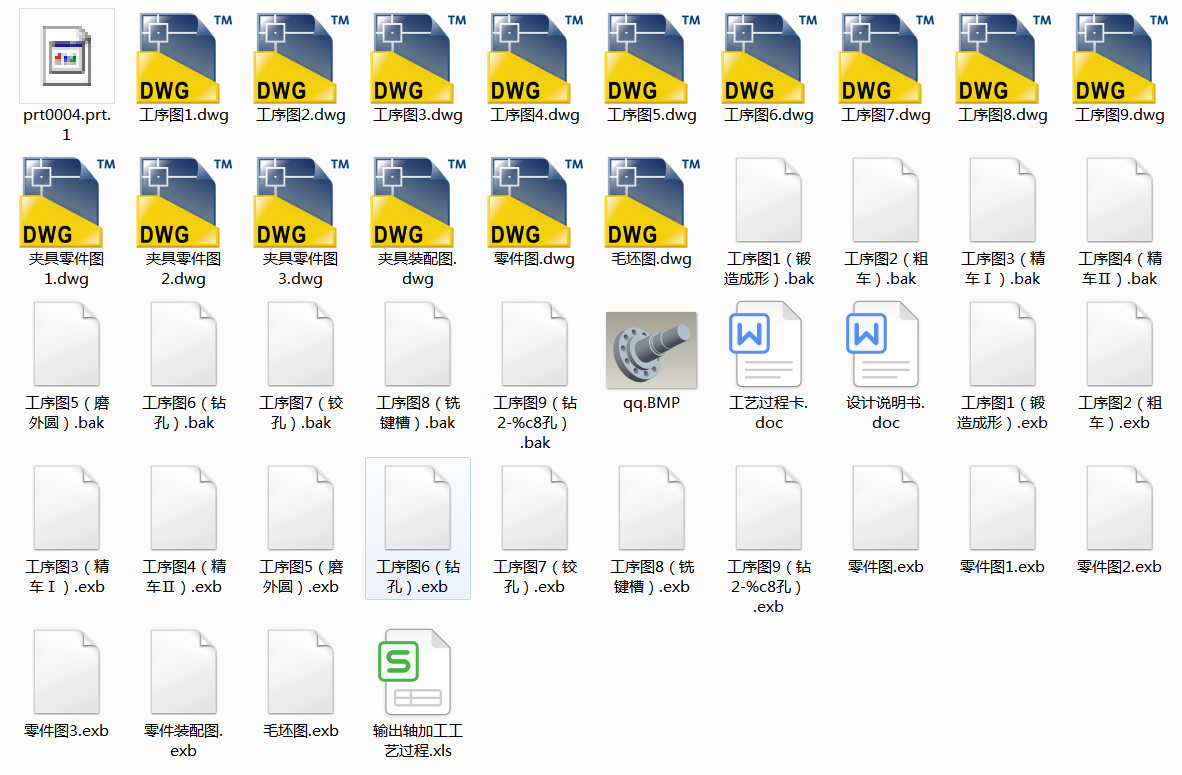Choose the 工序图9.dwg DWG icon
The height and width of the screenshot is (775, 1182).
coord(1119,57)
